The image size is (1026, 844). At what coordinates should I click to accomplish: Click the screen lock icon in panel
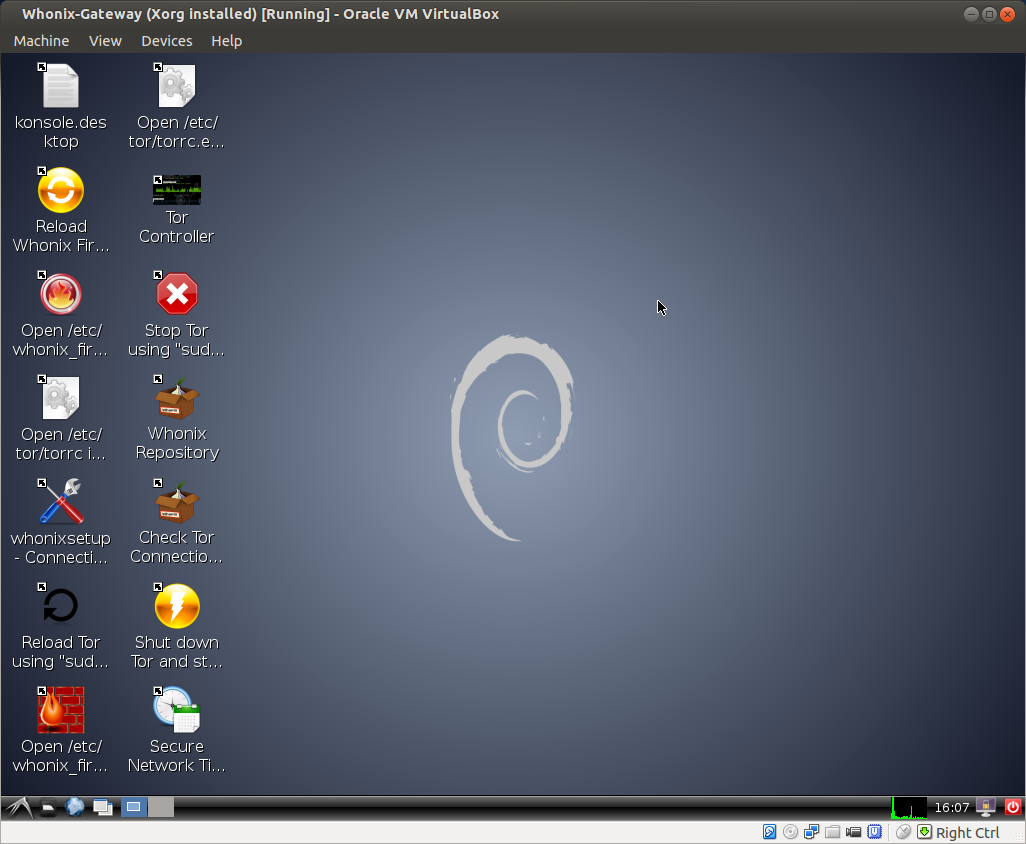[x=986, y=807]
